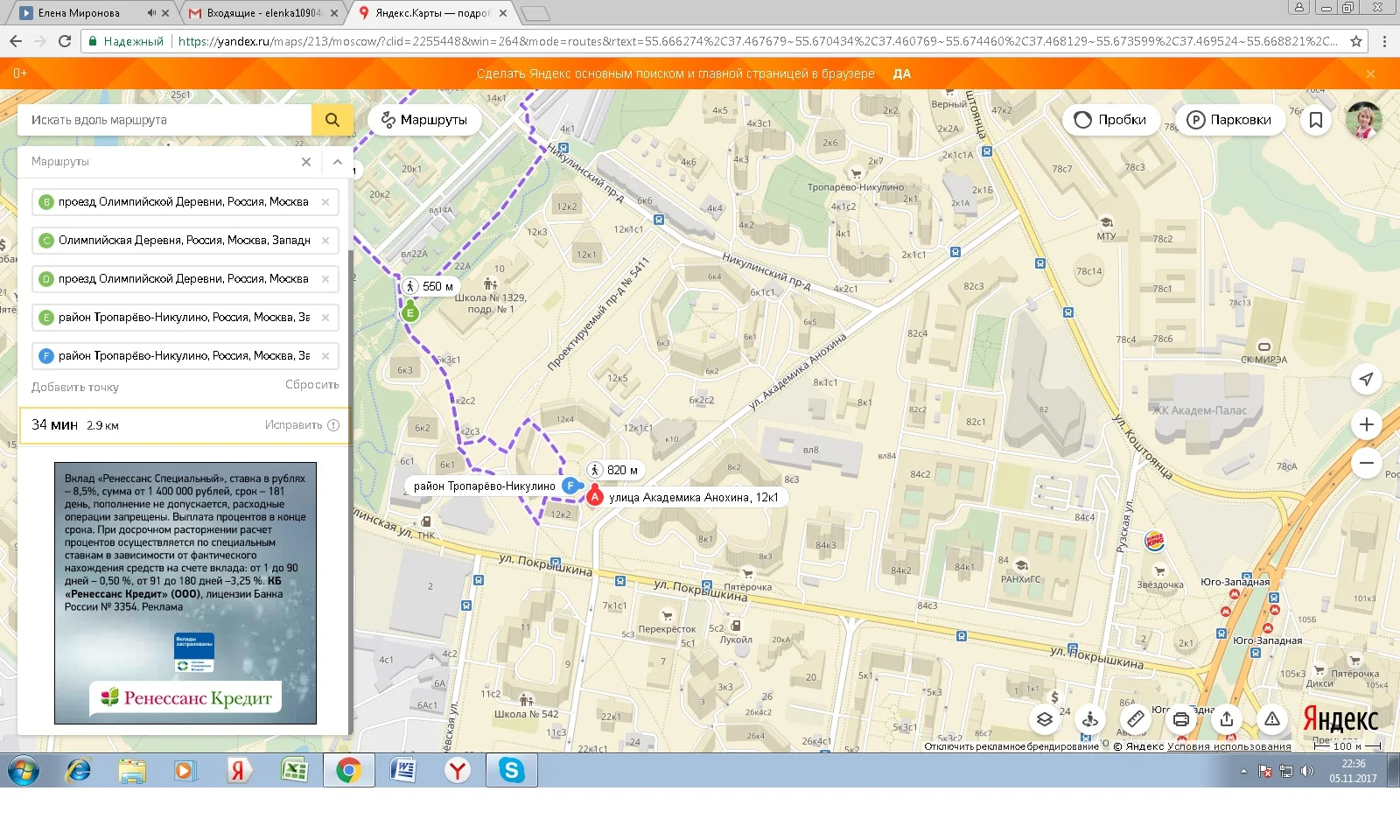Click the Яндекс logo on map

[x=1340, y=719]
